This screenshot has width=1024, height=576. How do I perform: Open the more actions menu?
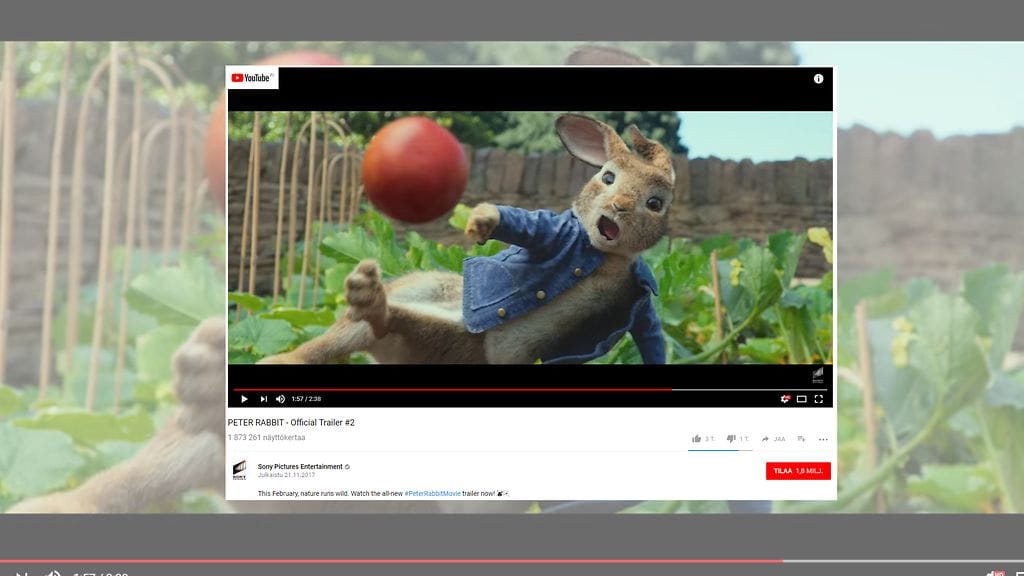tap(823, 438)
